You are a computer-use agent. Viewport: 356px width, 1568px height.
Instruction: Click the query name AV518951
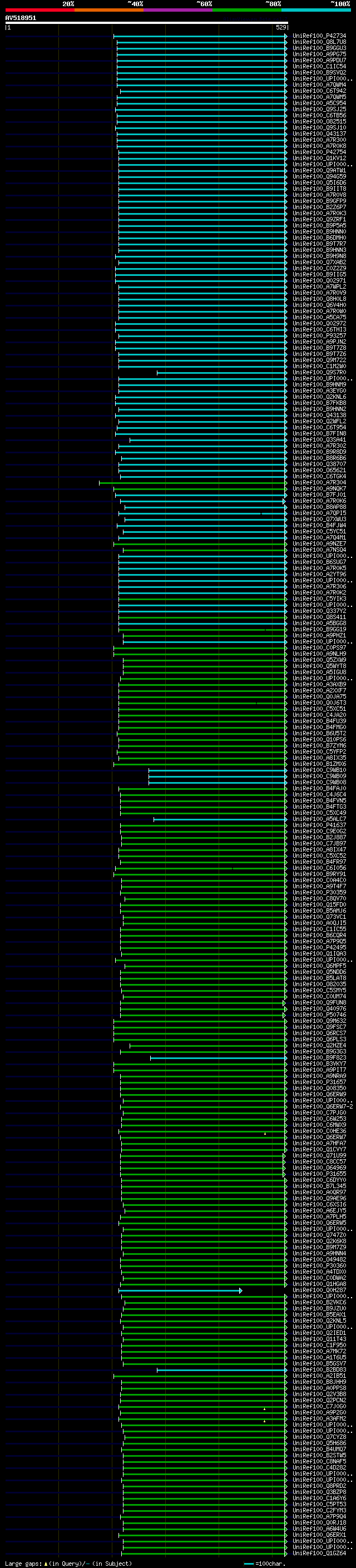[x=21, y=18]
